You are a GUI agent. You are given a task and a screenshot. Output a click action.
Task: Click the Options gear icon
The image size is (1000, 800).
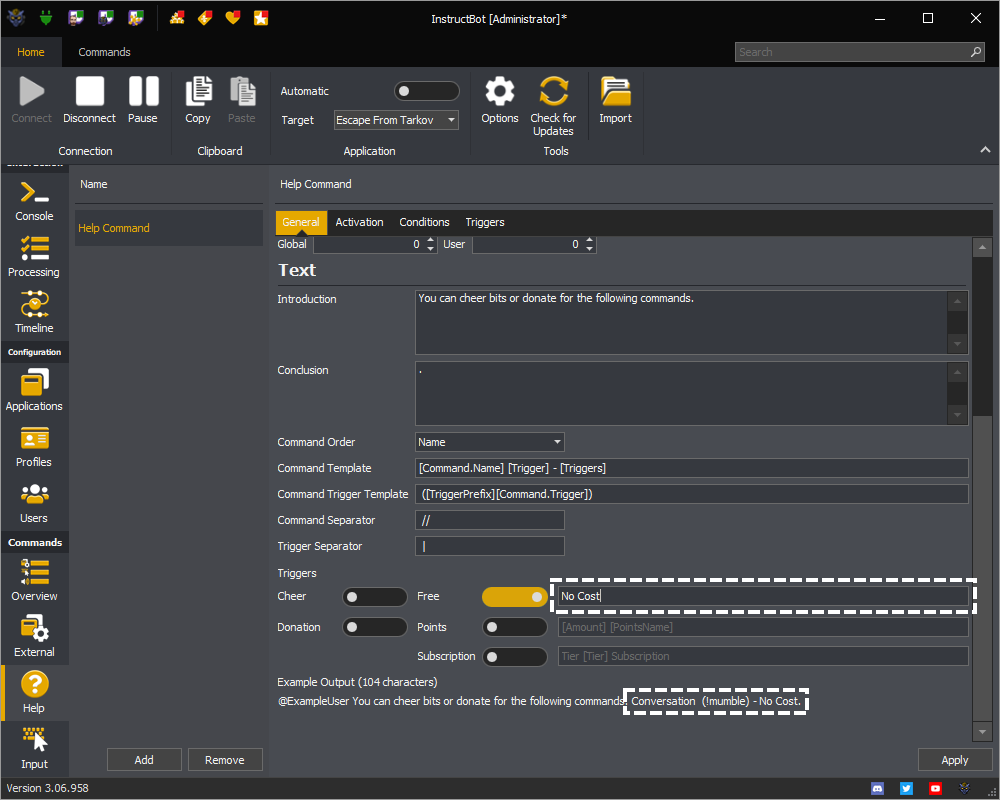(499, 100)
